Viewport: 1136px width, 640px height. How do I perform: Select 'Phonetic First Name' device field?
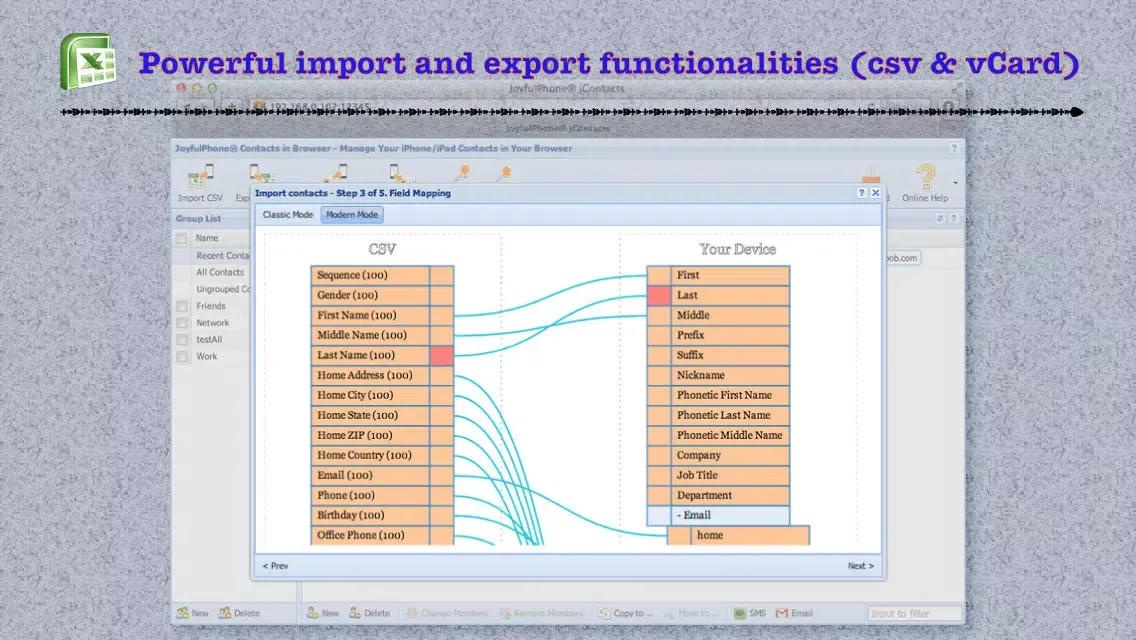point(730,395)
